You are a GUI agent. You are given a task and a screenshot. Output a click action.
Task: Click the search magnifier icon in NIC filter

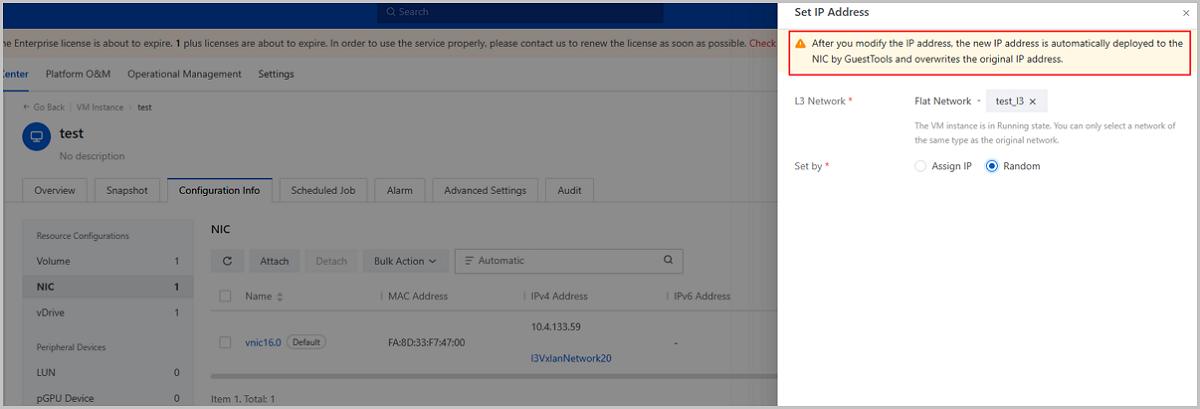click(x=668, y=261)
